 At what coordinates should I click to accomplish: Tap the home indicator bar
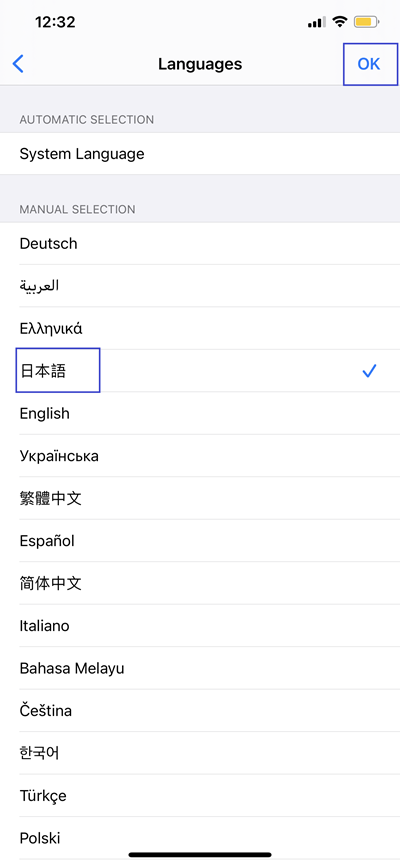(200, 855)
